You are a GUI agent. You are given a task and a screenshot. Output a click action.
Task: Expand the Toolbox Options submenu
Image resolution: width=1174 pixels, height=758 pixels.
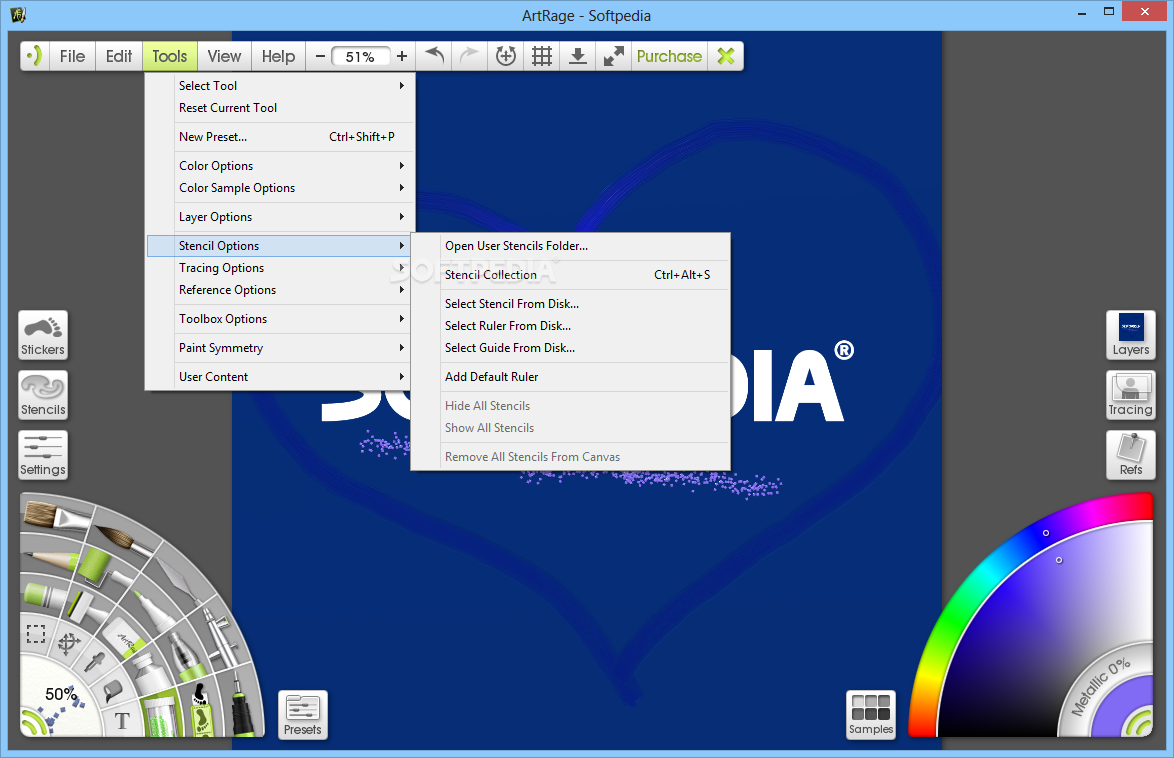[x=280, y=318]
